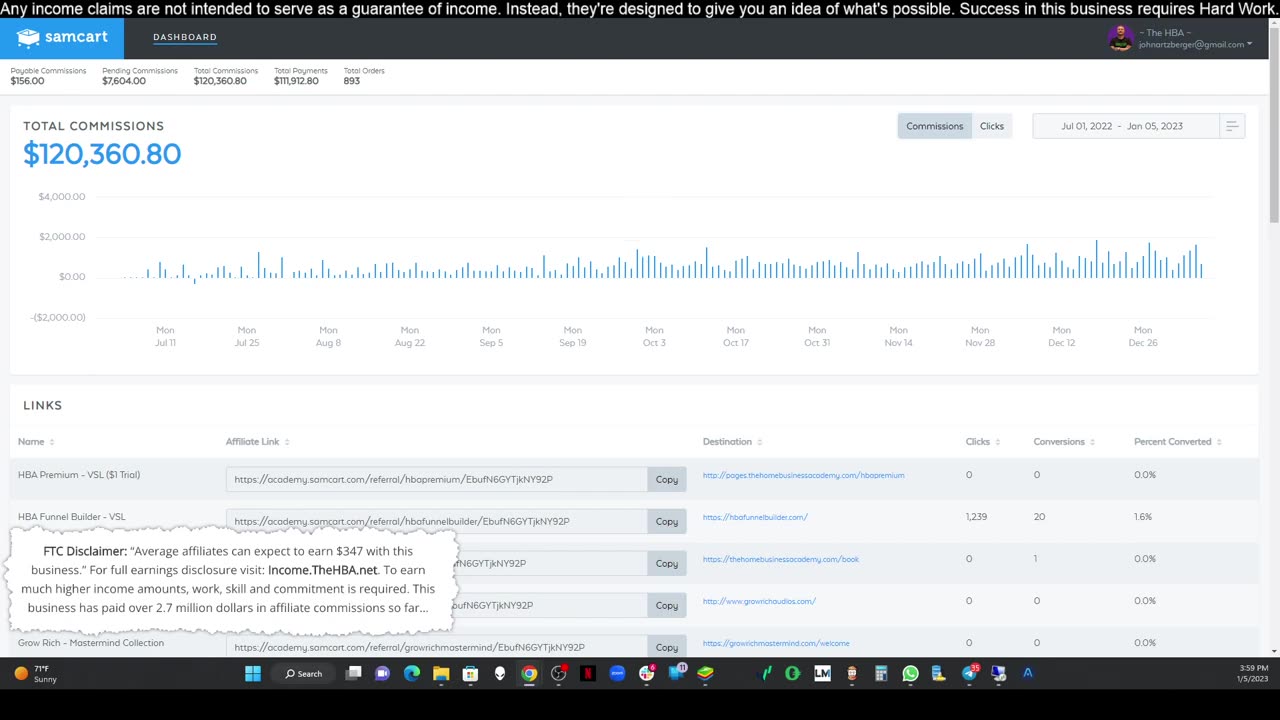Screen dimensions: 1280x720
Task: Click Pending Commissions $7,604.00 stat
Action: (x=140, y=76)
